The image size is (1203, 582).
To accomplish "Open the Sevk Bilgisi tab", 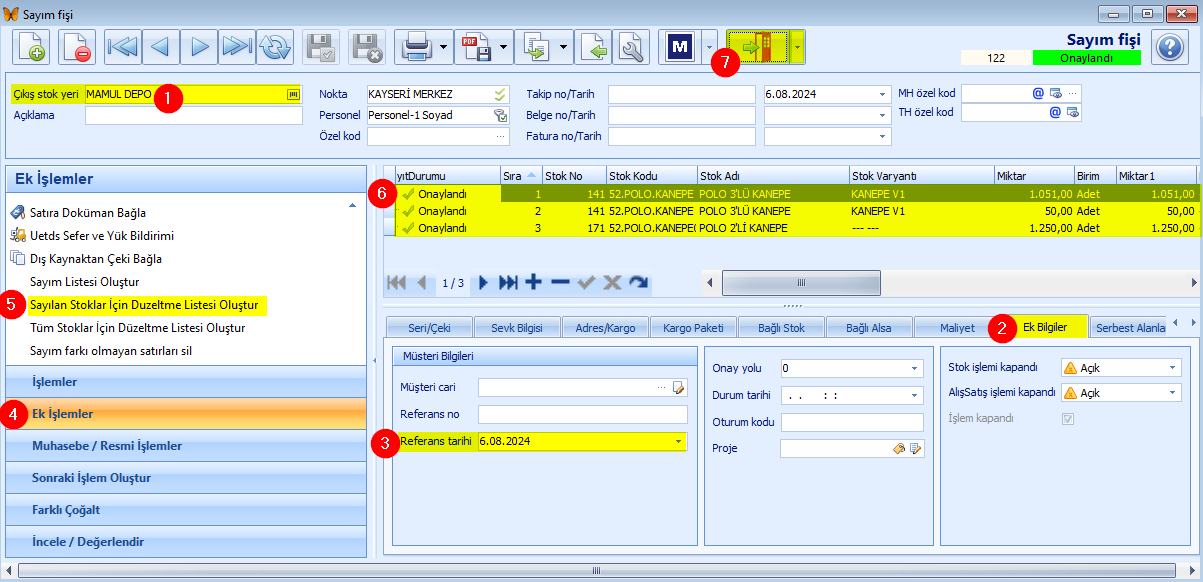I will click(517, 327).
